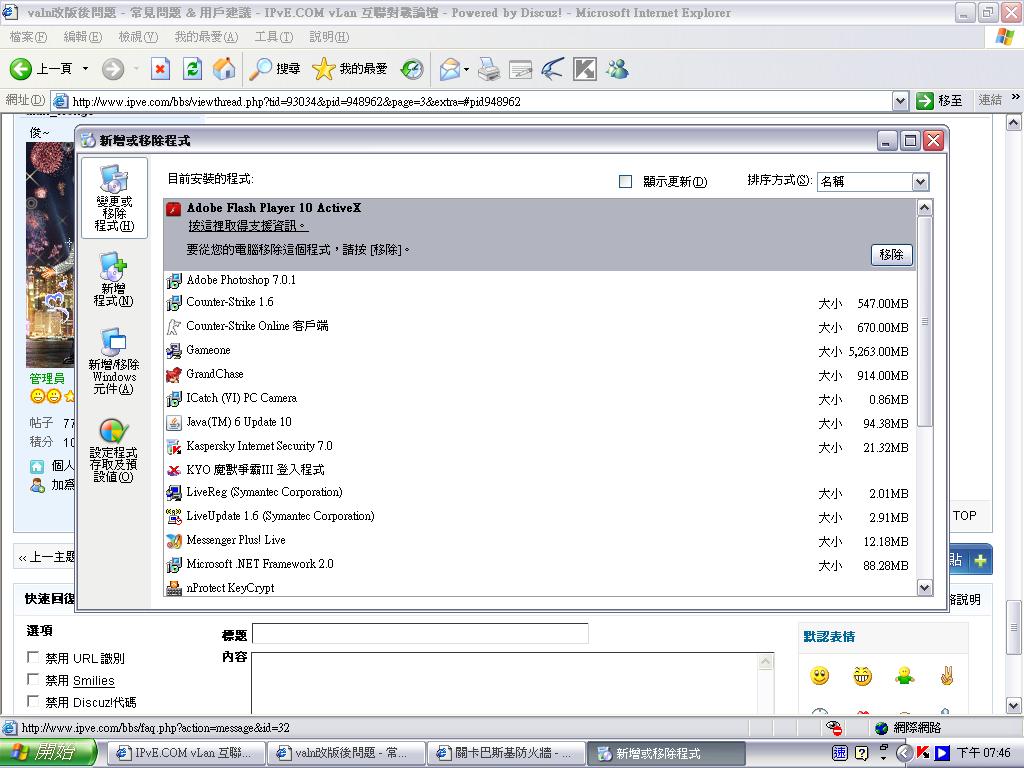The width and height of the screenshot is (1024, 768).
Task: Open the History clock icon
Action: [x=412, y=69]
